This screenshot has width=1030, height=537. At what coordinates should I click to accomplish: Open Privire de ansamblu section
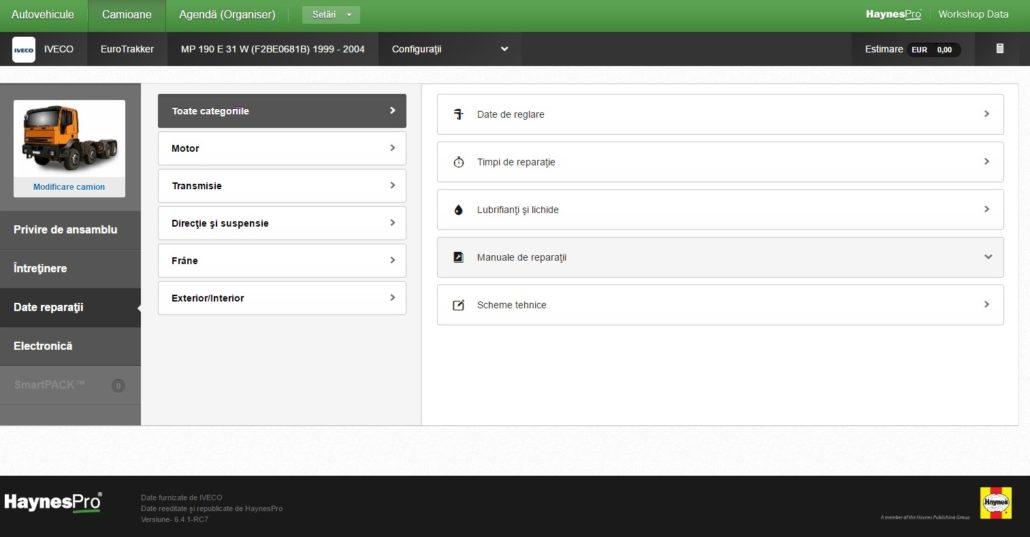[70, 229]
